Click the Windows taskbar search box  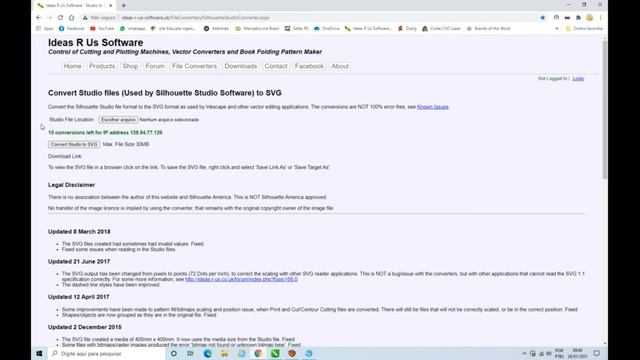106,353
